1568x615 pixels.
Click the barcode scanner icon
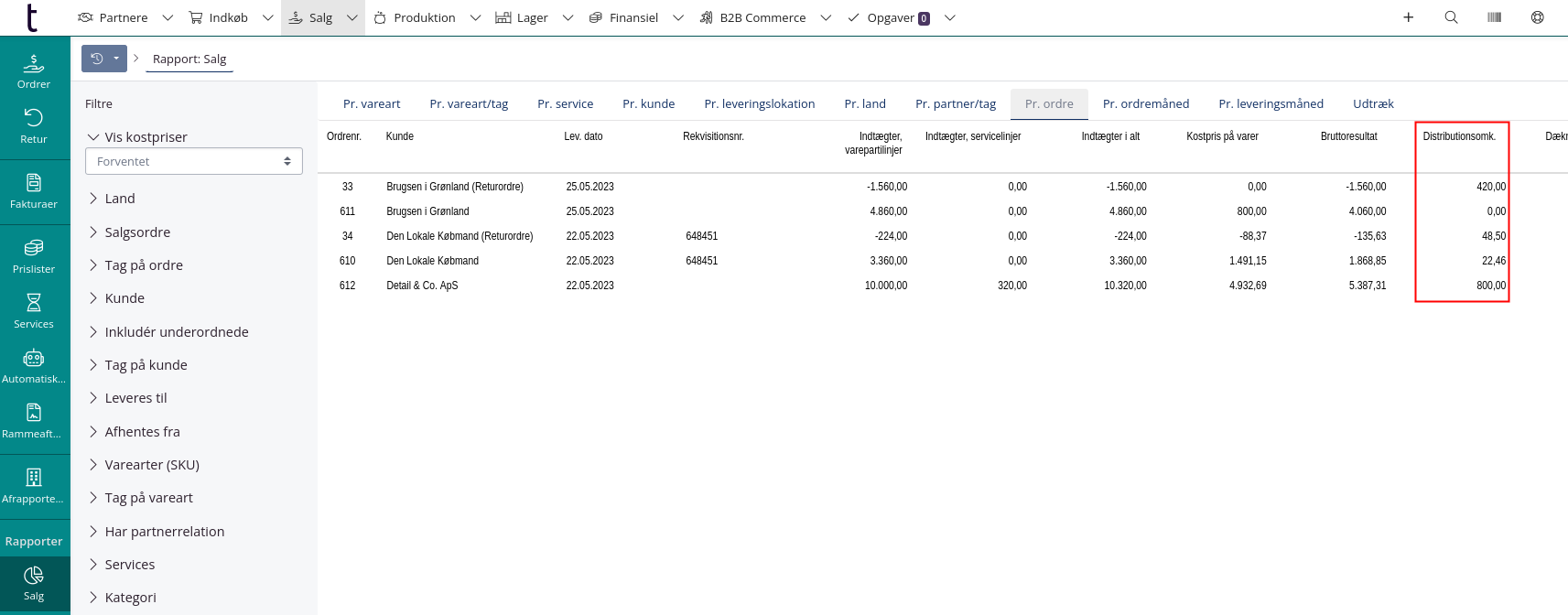[x=1494, y=17]
